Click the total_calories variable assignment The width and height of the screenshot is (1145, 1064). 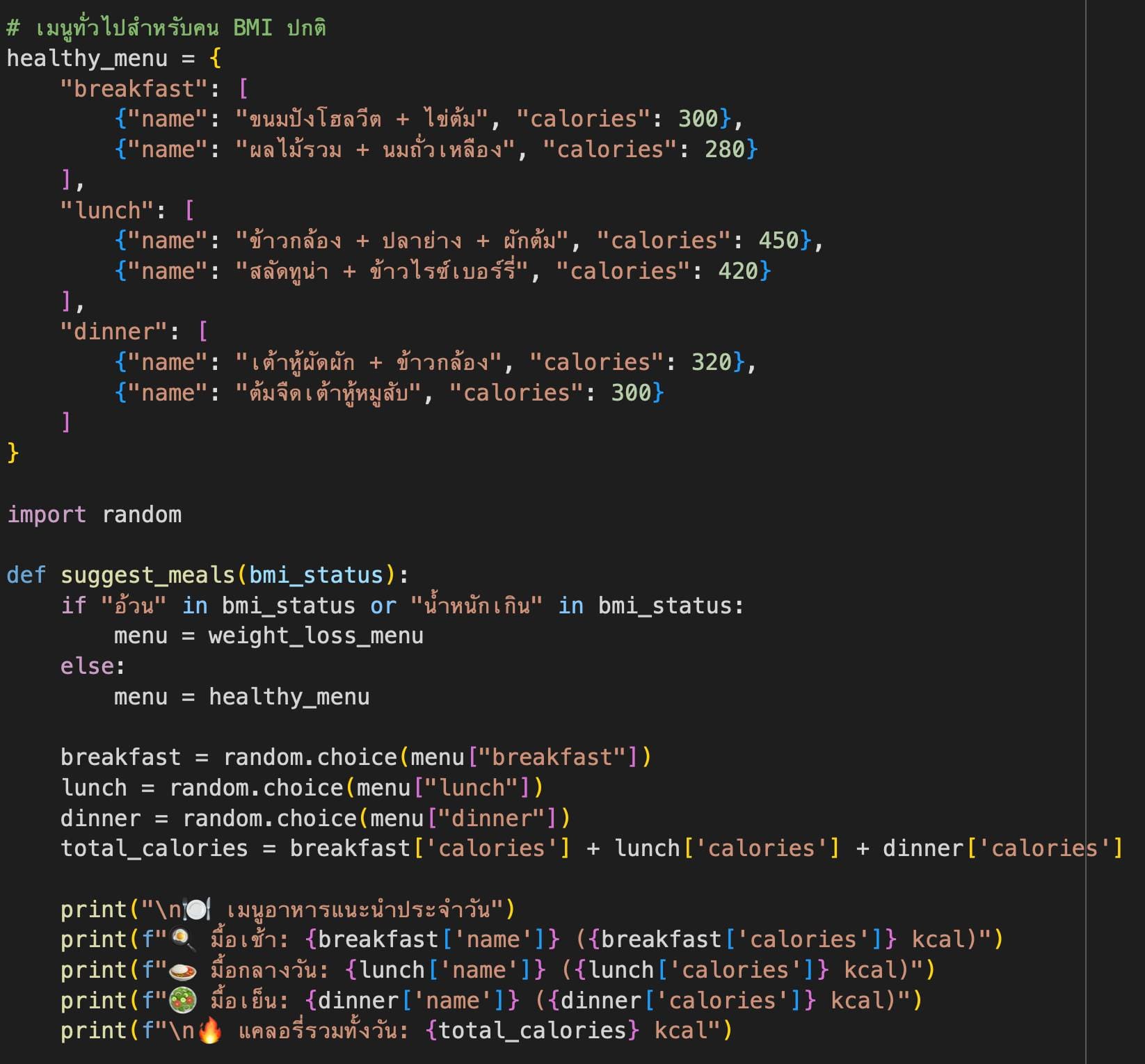point(154,848)
